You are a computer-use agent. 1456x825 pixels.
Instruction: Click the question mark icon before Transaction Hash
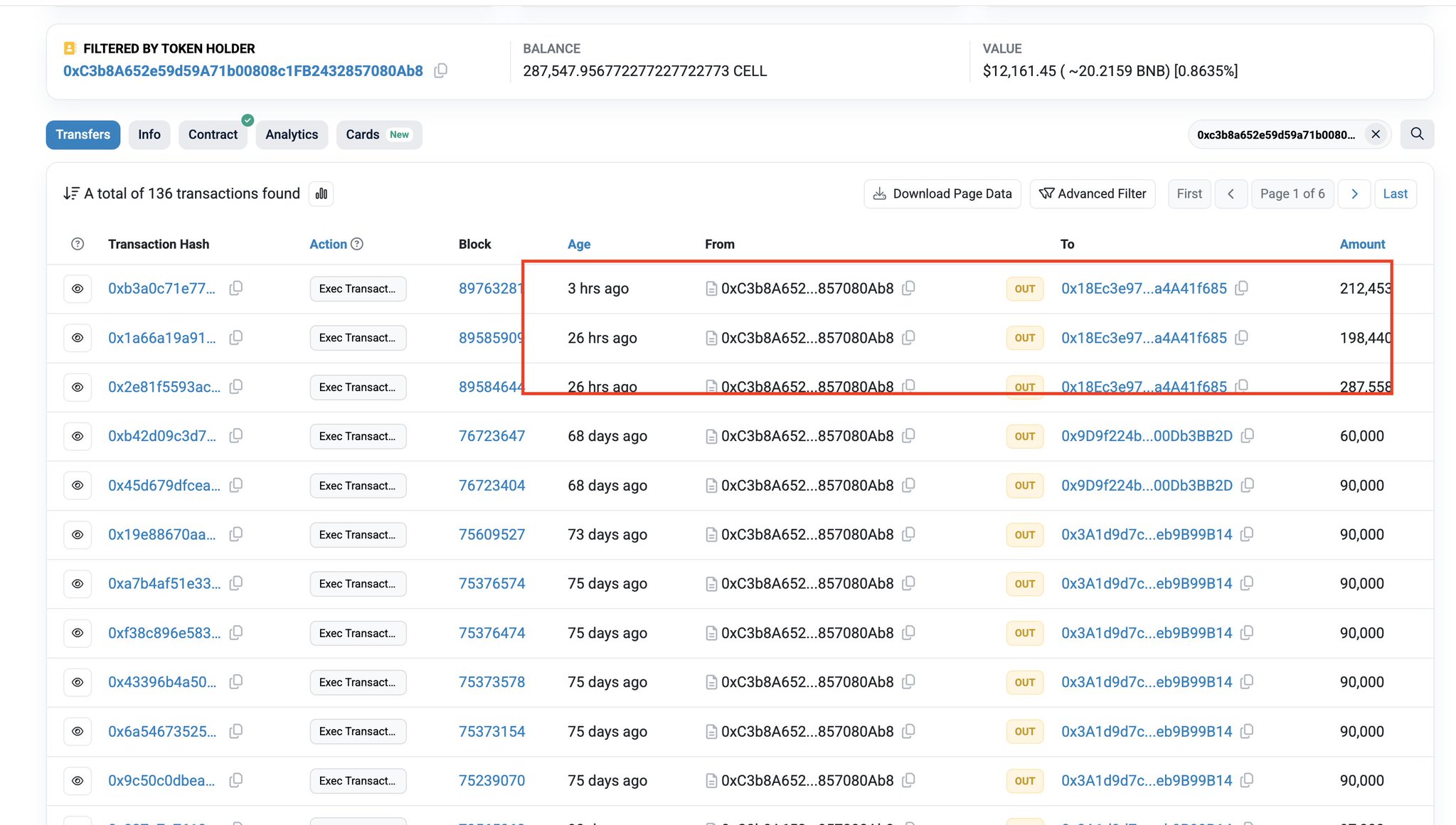tap(78, 244)
